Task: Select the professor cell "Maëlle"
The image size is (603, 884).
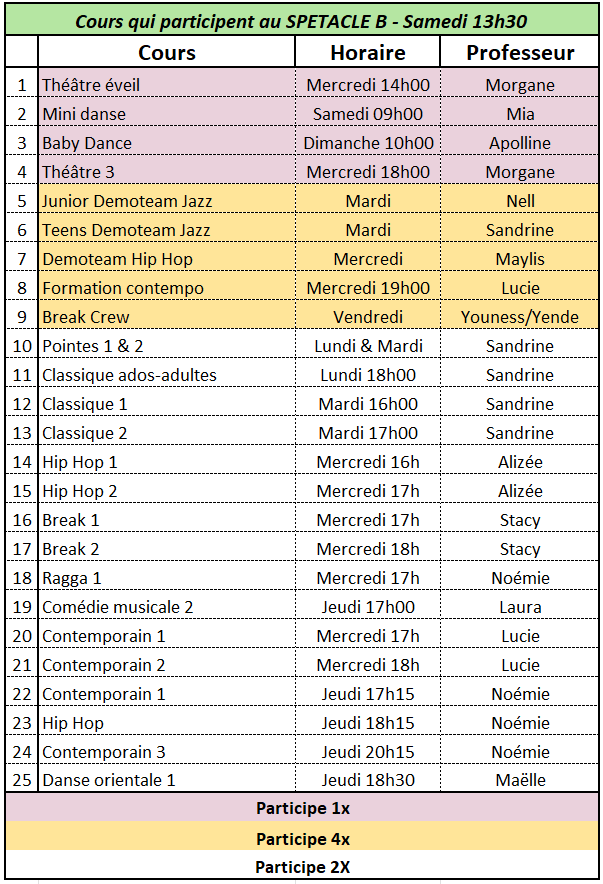Action: coord(520,780)
